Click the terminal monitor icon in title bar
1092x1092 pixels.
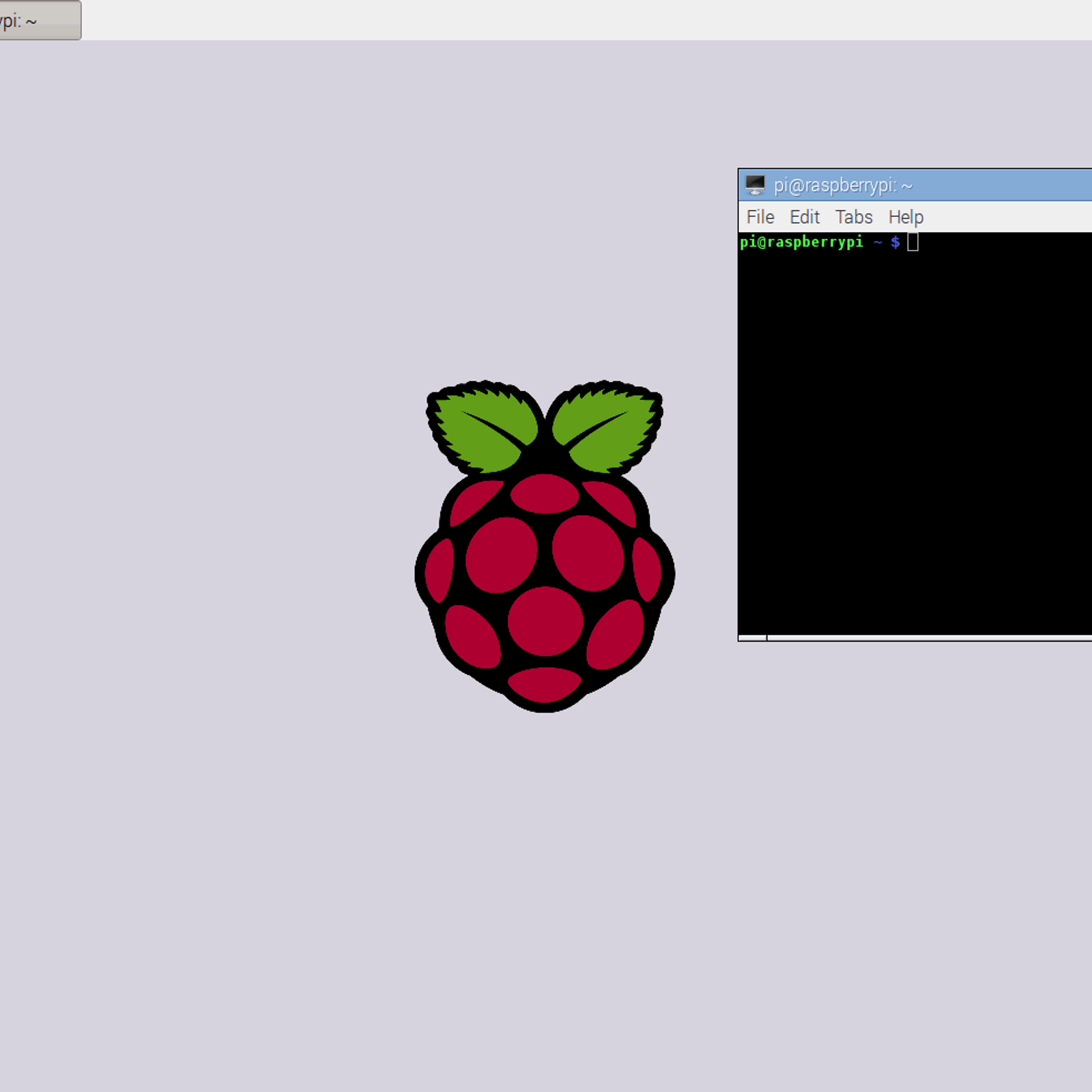coord(755,185)
